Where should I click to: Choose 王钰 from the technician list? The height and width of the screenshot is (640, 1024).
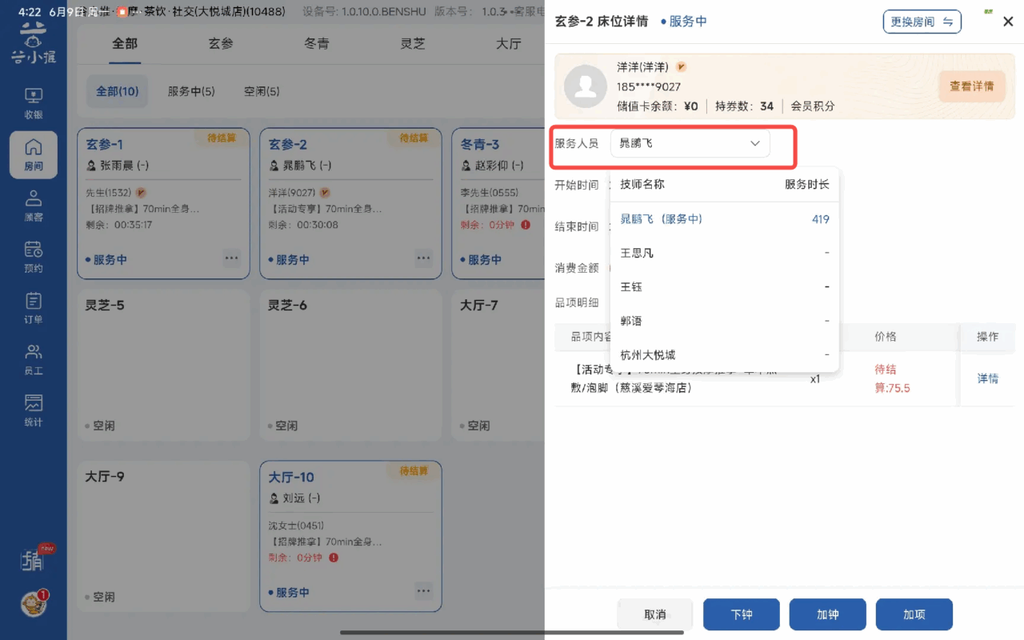[x=724, y=287]
